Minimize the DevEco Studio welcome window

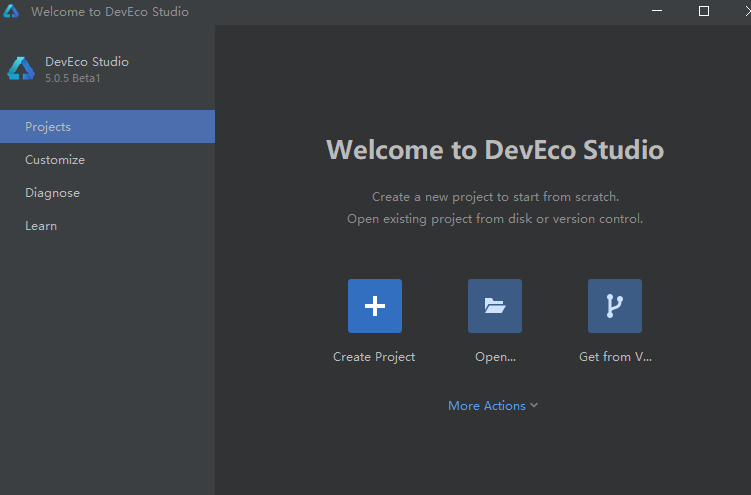click(656, 12)
